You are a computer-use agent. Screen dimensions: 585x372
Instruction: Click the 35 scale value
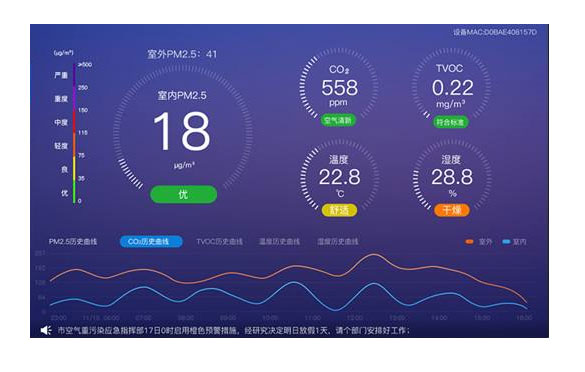(x=81, y=178)
